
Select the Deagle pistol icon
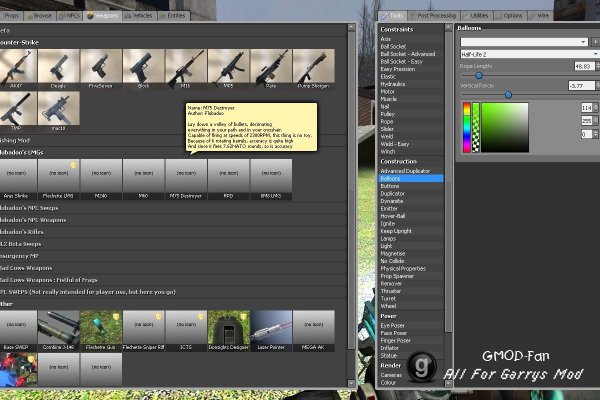[x=59, y=69]
